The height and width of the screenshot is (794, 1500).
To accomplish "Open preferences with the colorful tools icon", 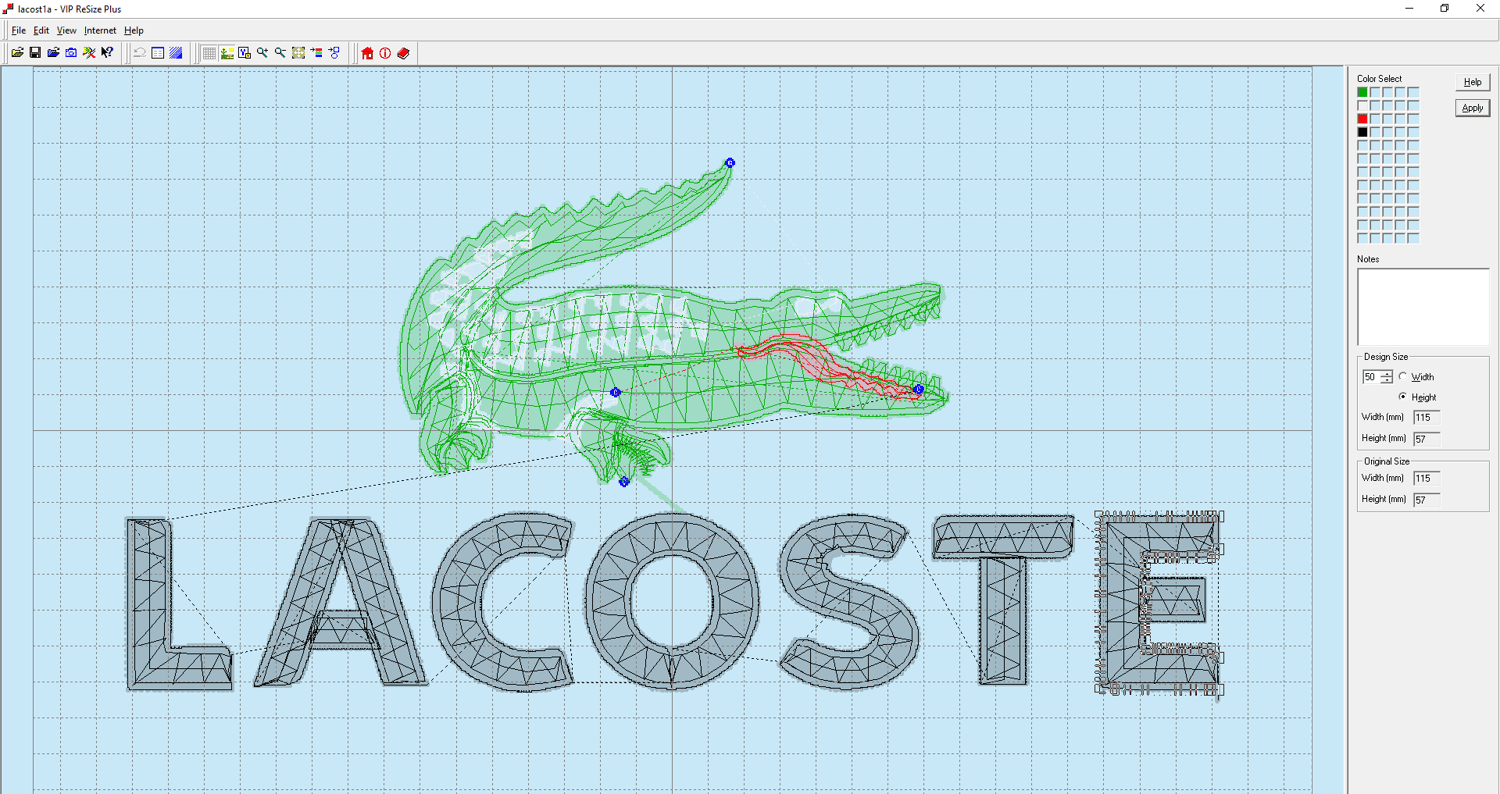I will 89,53.
